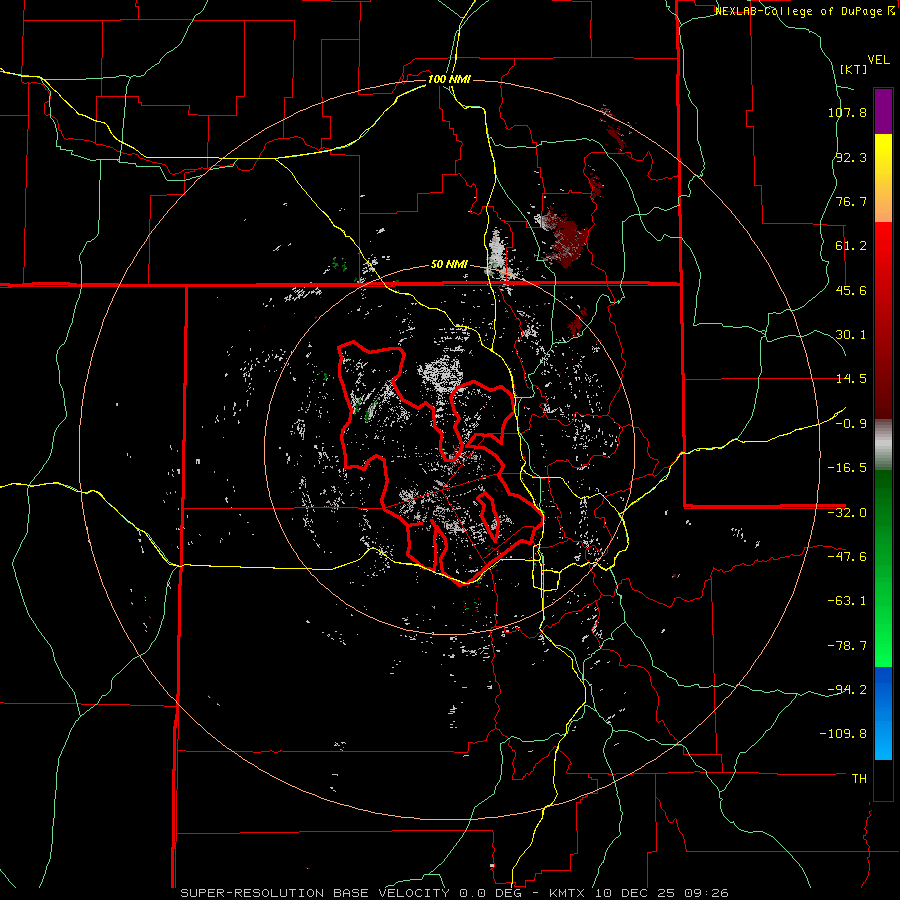Pick the purple segment of velocity color bar
The image size is (900, 900).
pos(883,111)
